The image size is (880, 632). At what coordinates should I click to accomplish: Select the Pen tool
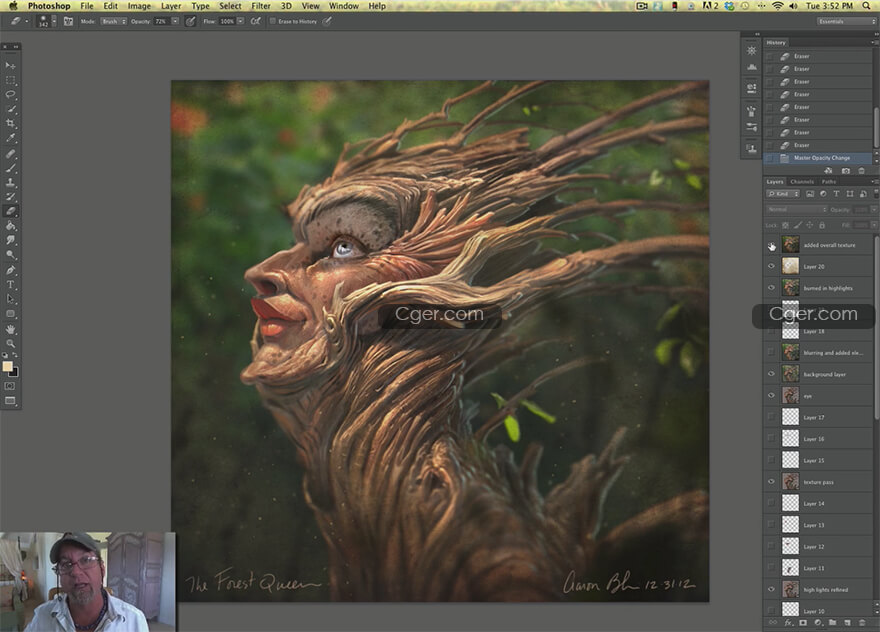[11, 270]
